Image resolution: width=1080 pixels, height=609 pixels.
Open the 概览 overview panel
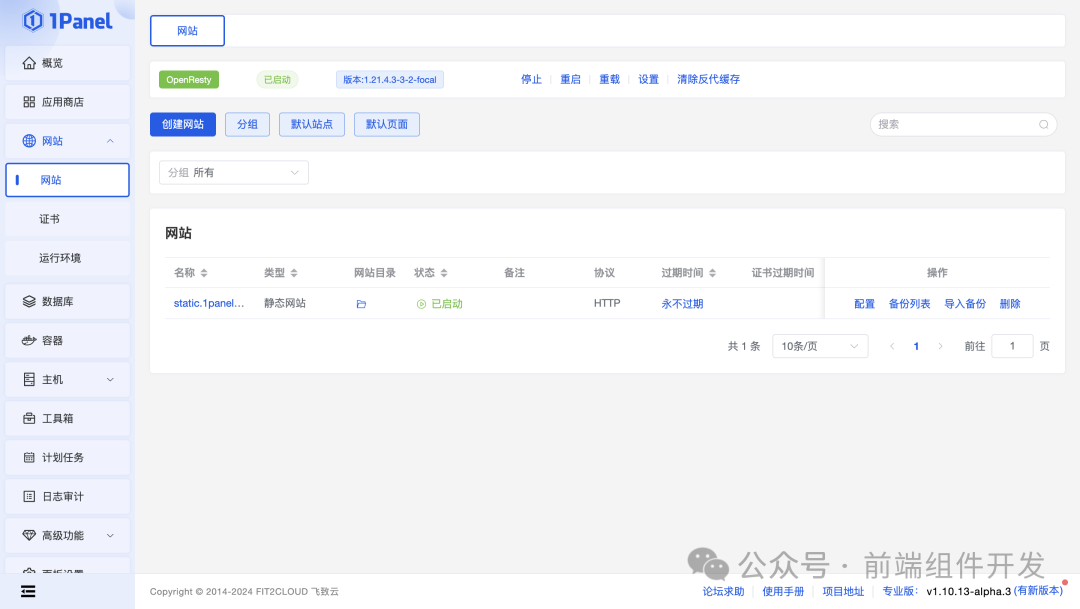(66, 62)
